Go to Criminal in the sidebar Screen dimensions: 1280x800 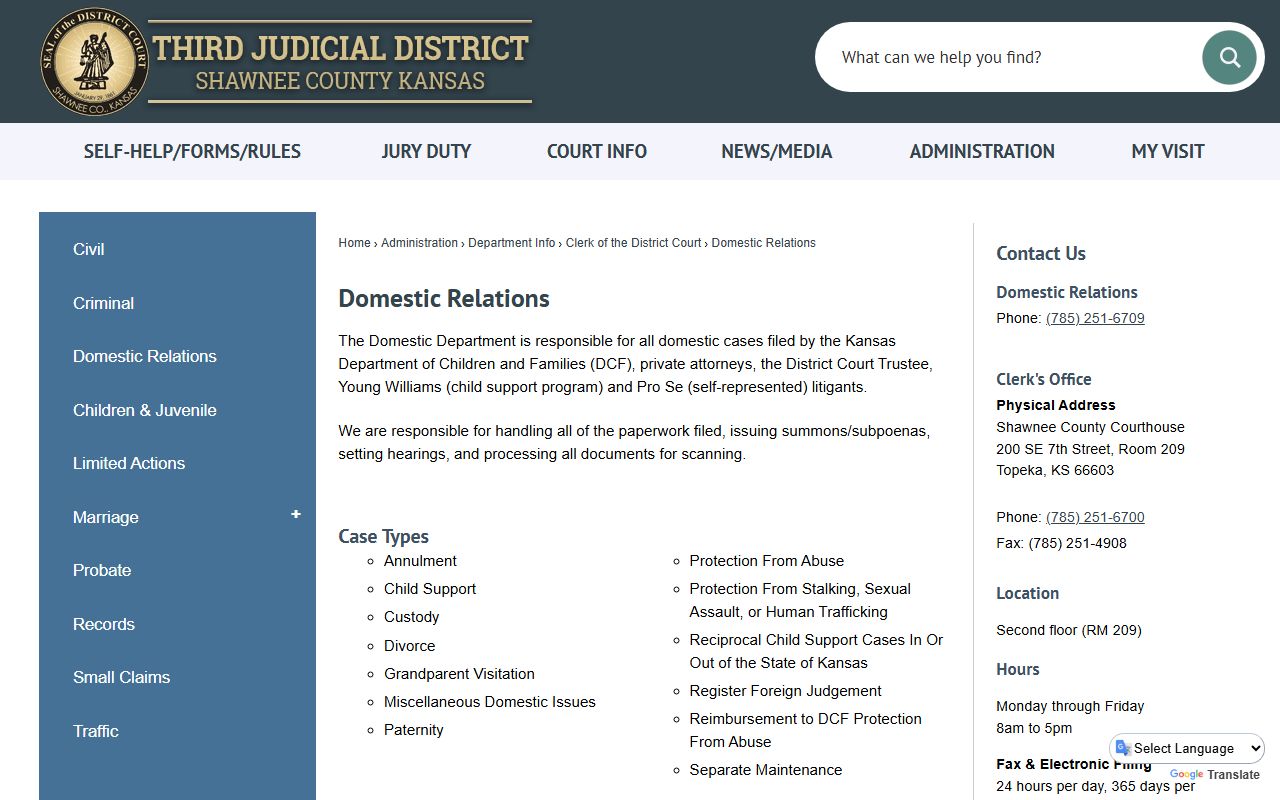103,303
